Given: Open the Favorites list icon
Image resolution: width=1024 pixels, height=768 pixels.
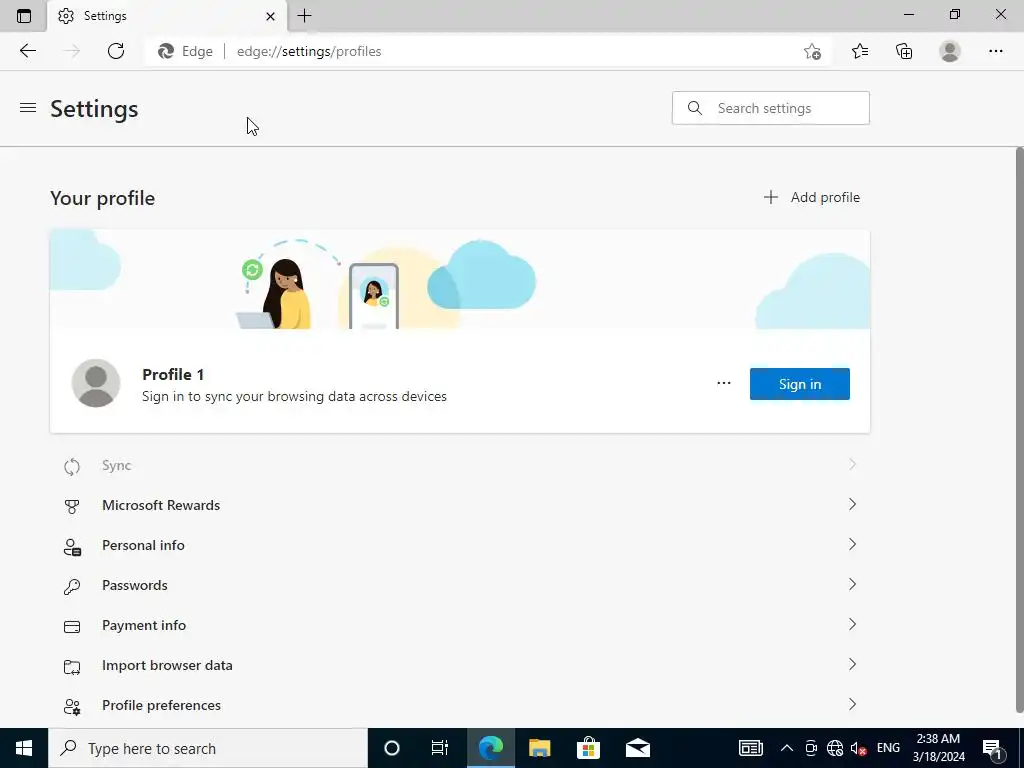Looking at the screenshot, I should point(860,51).
